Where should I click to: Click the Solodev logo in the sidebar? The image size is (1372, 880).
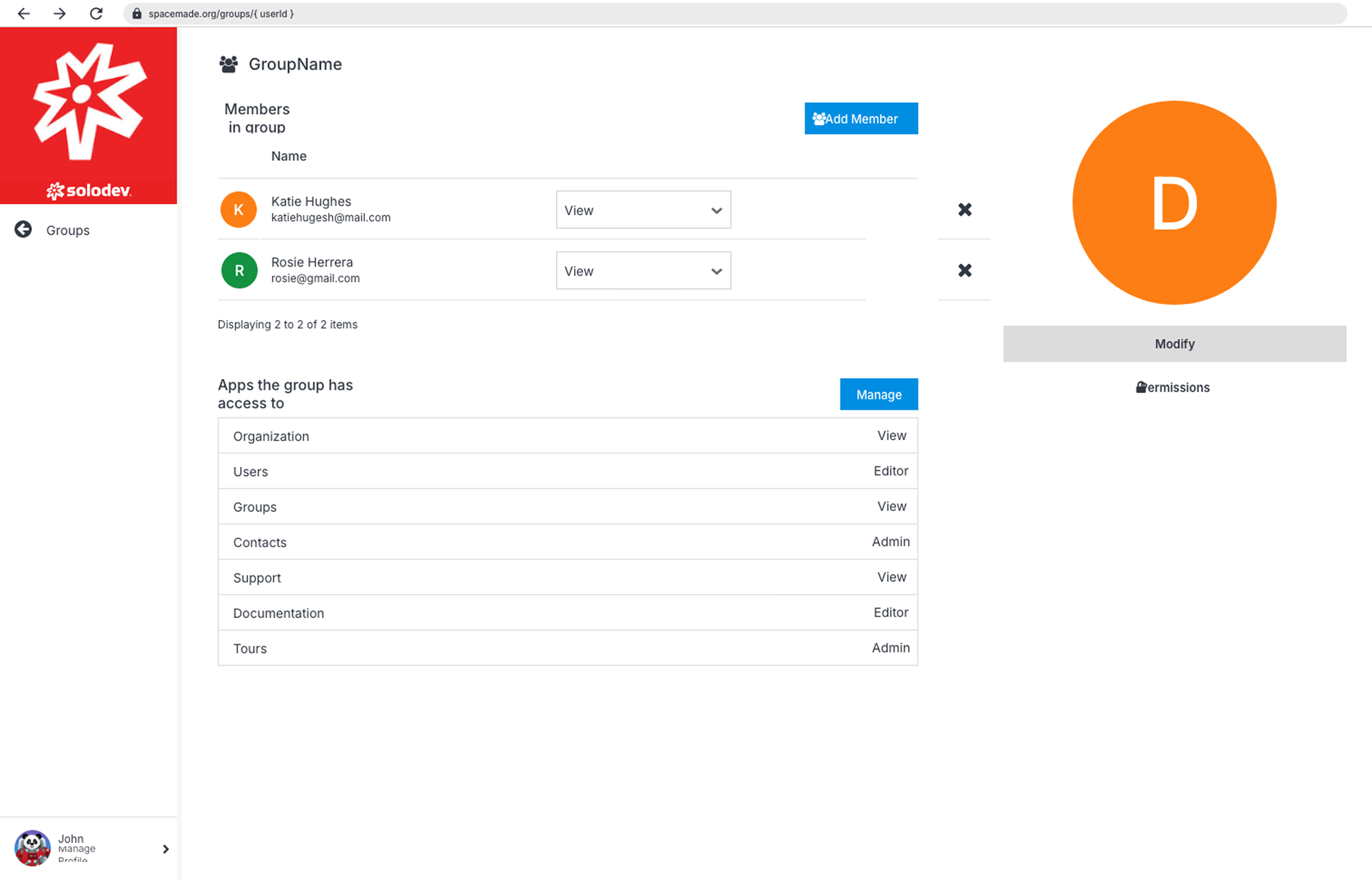[x=89, y=115]
